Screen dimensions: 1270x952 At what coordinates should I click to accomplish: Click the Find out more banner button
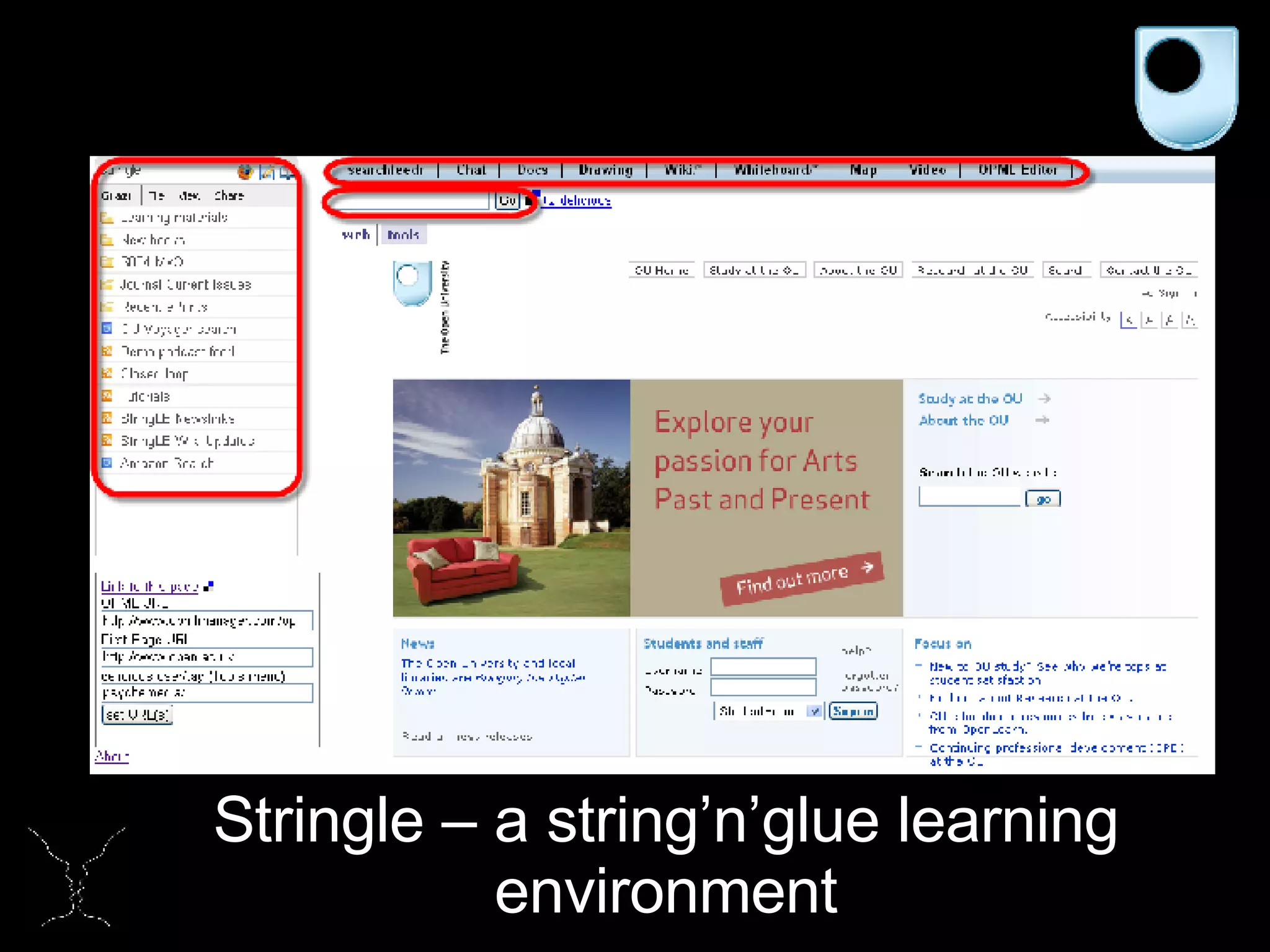(801, 578)
